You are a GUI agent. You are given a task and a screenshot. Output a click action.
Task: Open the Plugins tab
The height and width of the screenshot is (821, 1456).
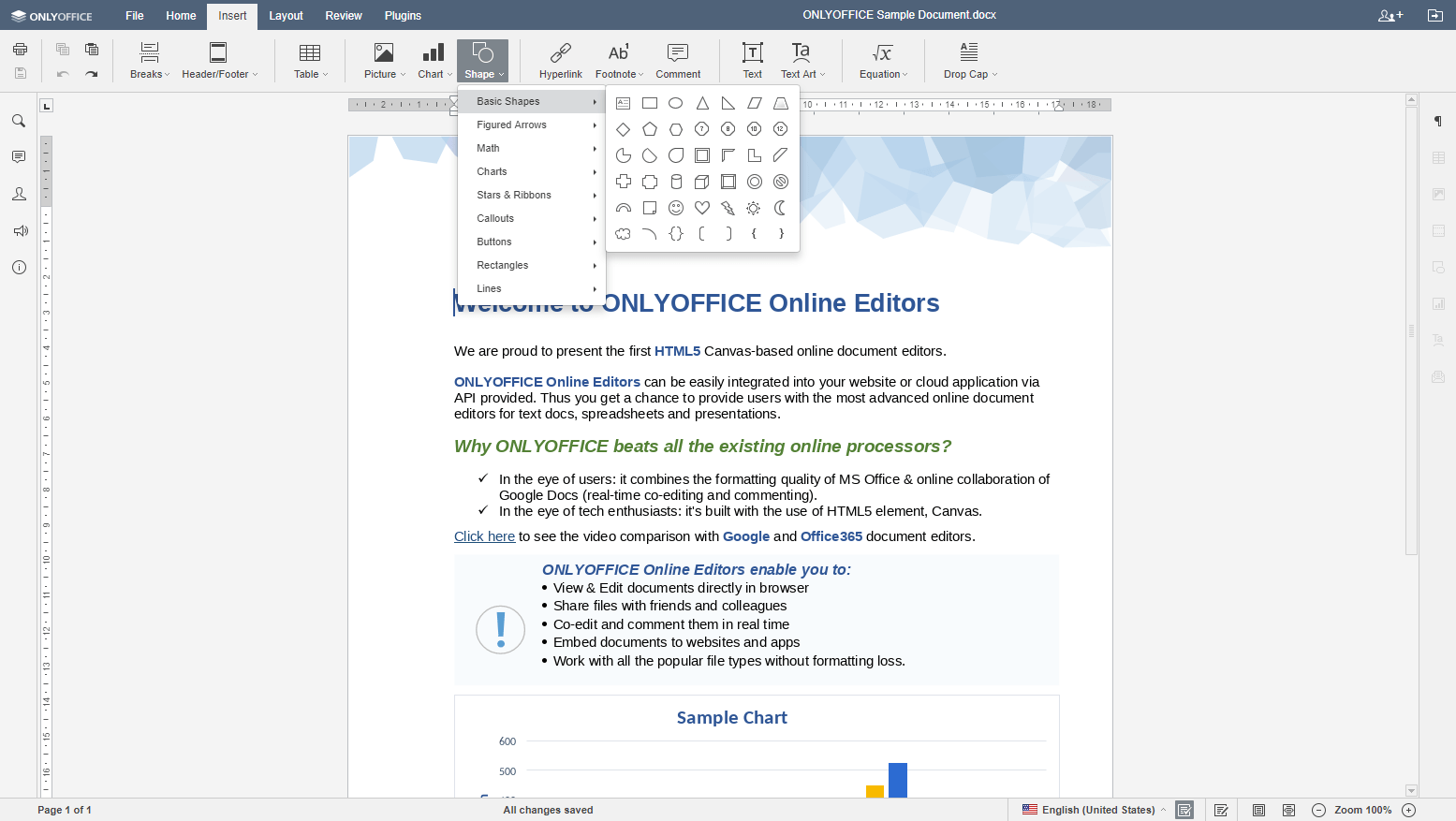tap(403, 16)
